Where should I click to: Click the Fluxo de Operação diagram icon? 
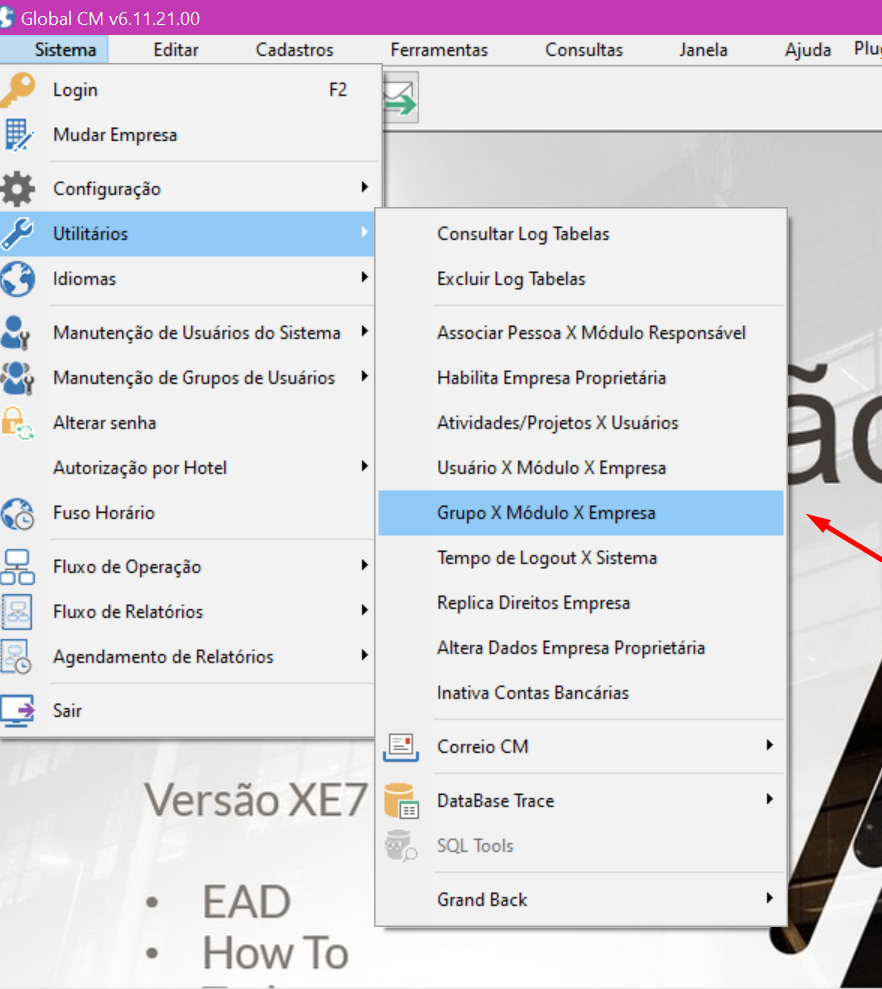[x=18, y=566]
